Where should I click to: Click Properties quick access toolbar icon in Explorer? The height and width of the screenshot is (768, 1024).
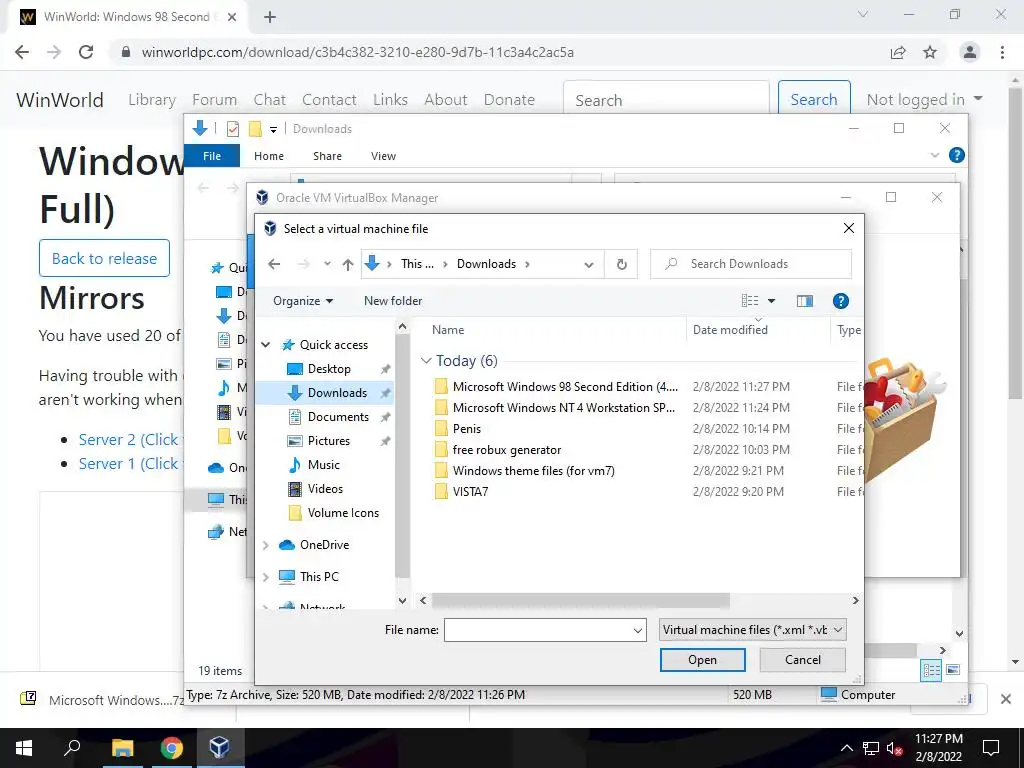click(x=232, y=129)
